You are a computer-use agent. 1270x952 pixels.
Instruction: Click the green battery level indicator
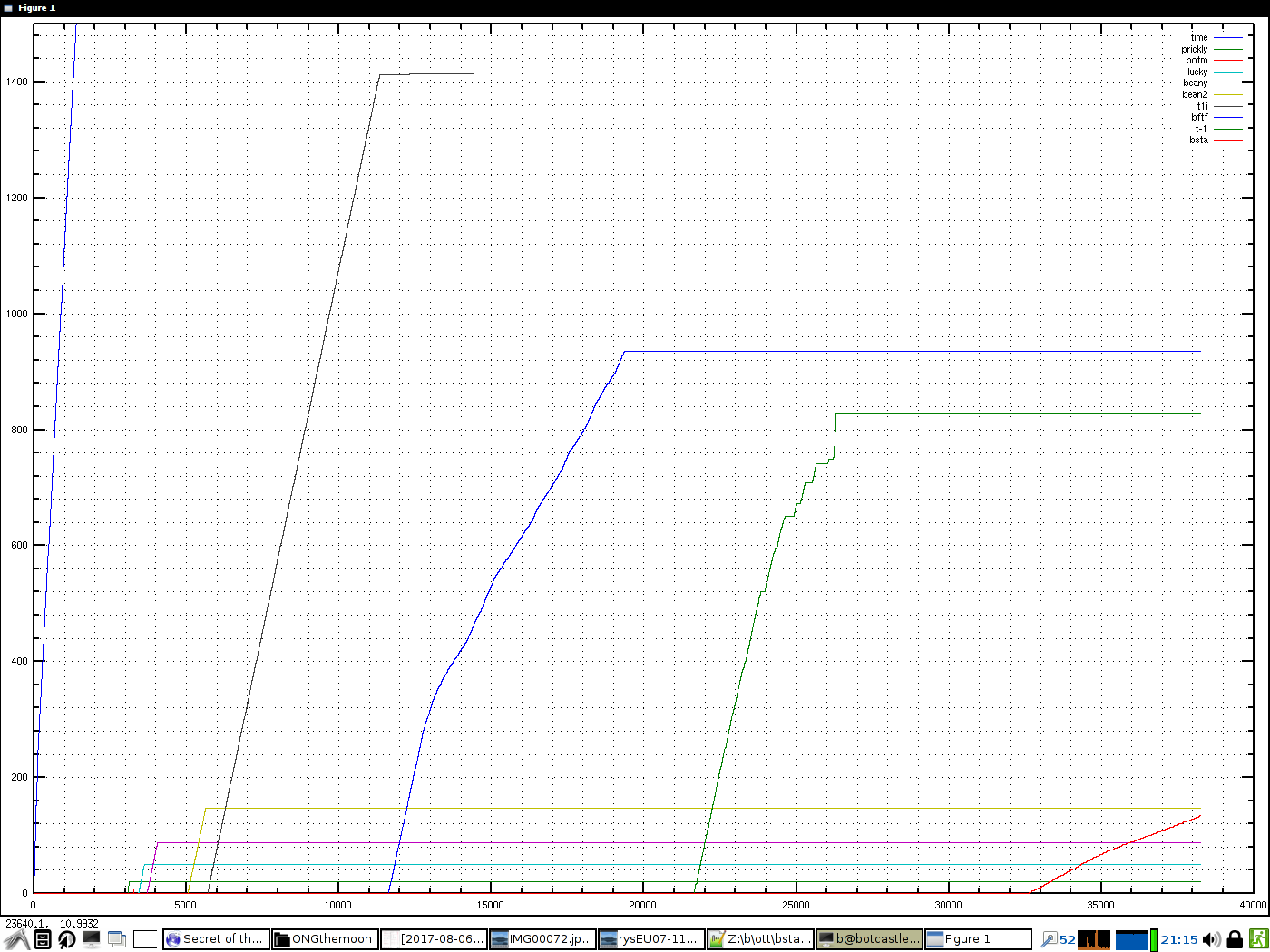(x=1154, y=939)
